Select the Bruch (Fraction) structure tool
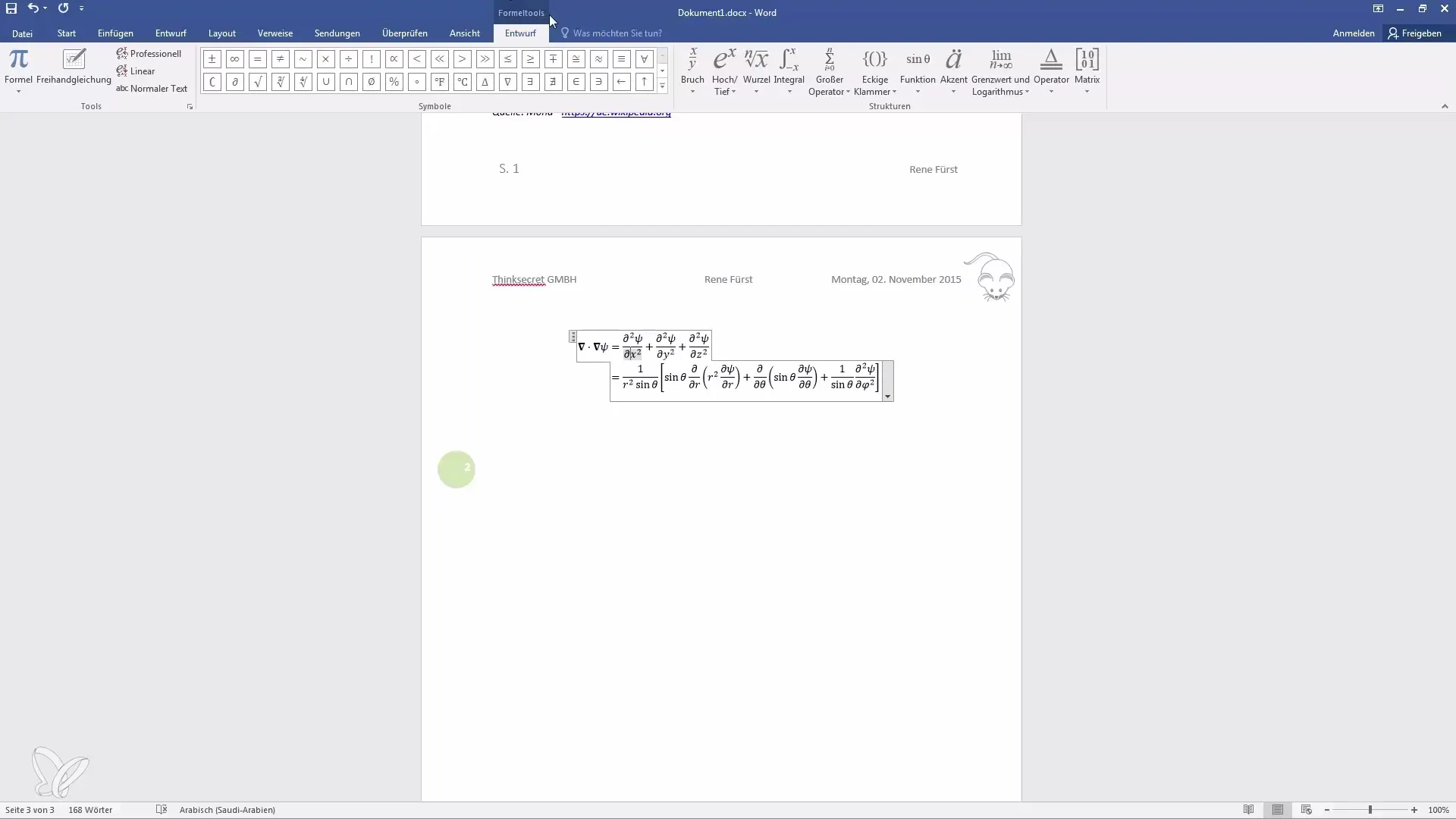1456x819 pixels. click(692, 70)
